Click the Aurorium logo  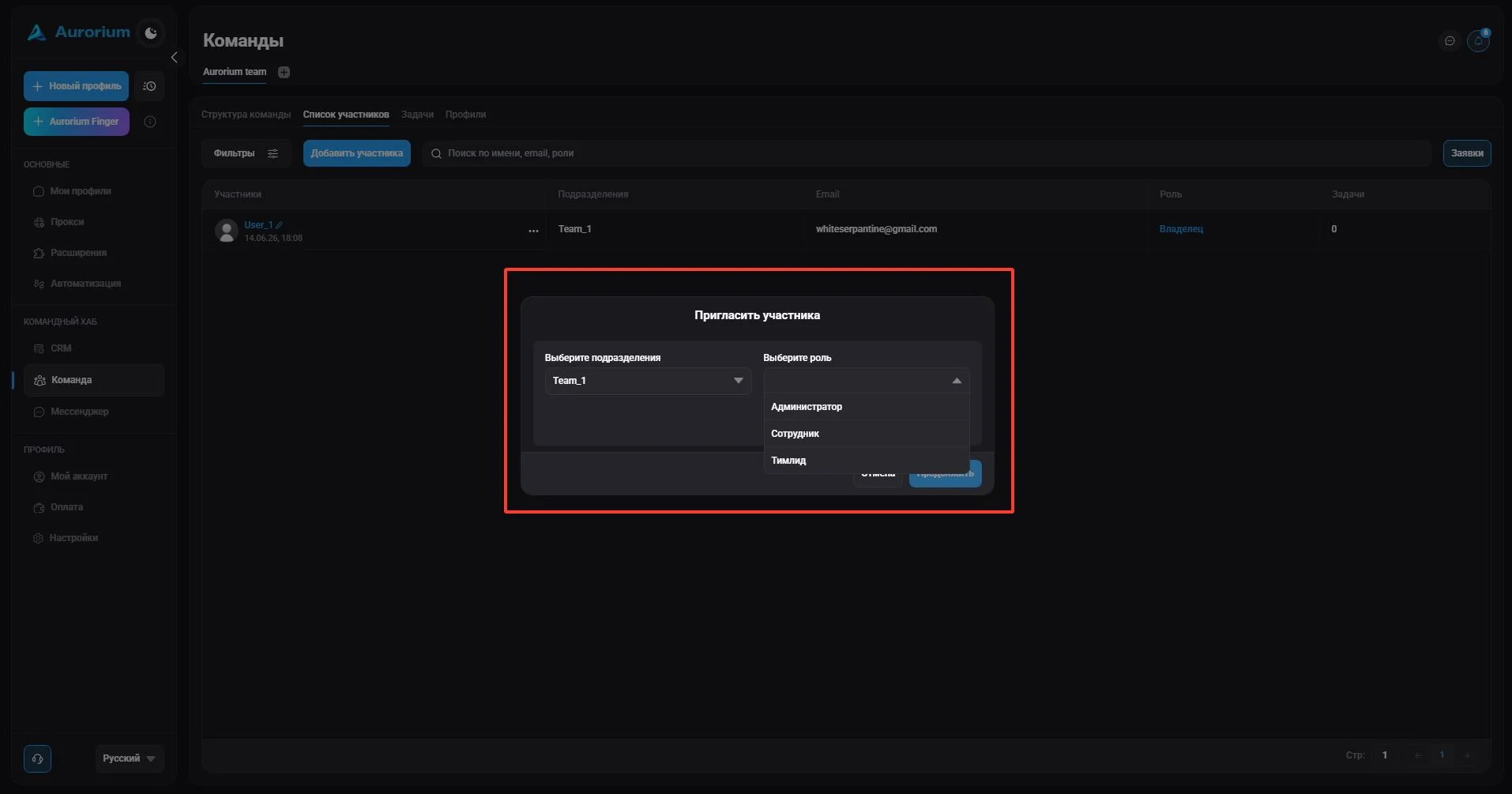click(78, 32)
